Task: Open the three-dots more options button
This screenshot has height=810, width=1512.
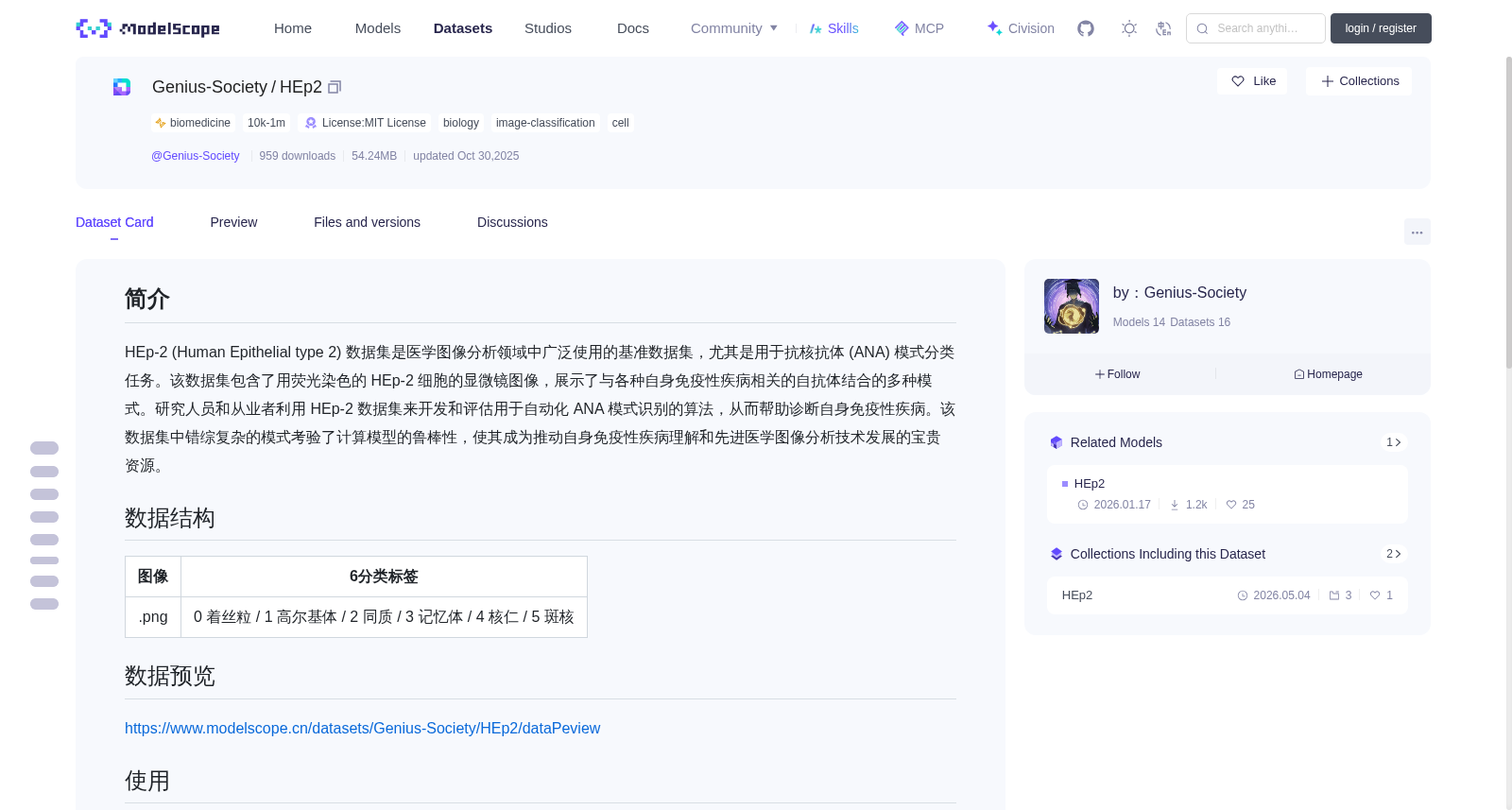Action: 1417,232
